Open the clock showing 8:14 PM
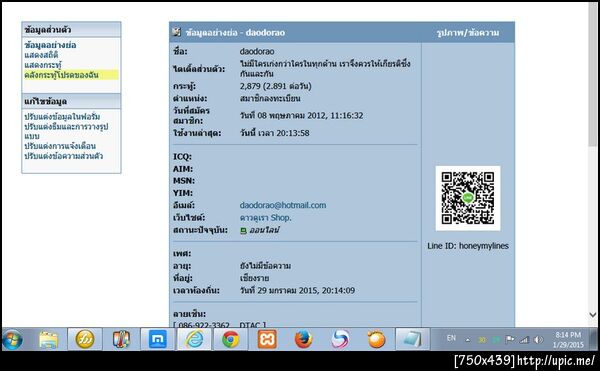The height and width of the screenshot is (371, 600). click(568, 340)
